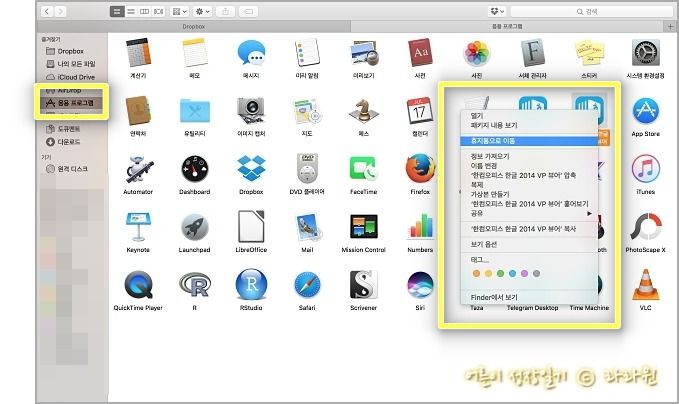Open the Mission Control app icon
Viewport: 679px width, 404px height.
[x=364, y=227]
